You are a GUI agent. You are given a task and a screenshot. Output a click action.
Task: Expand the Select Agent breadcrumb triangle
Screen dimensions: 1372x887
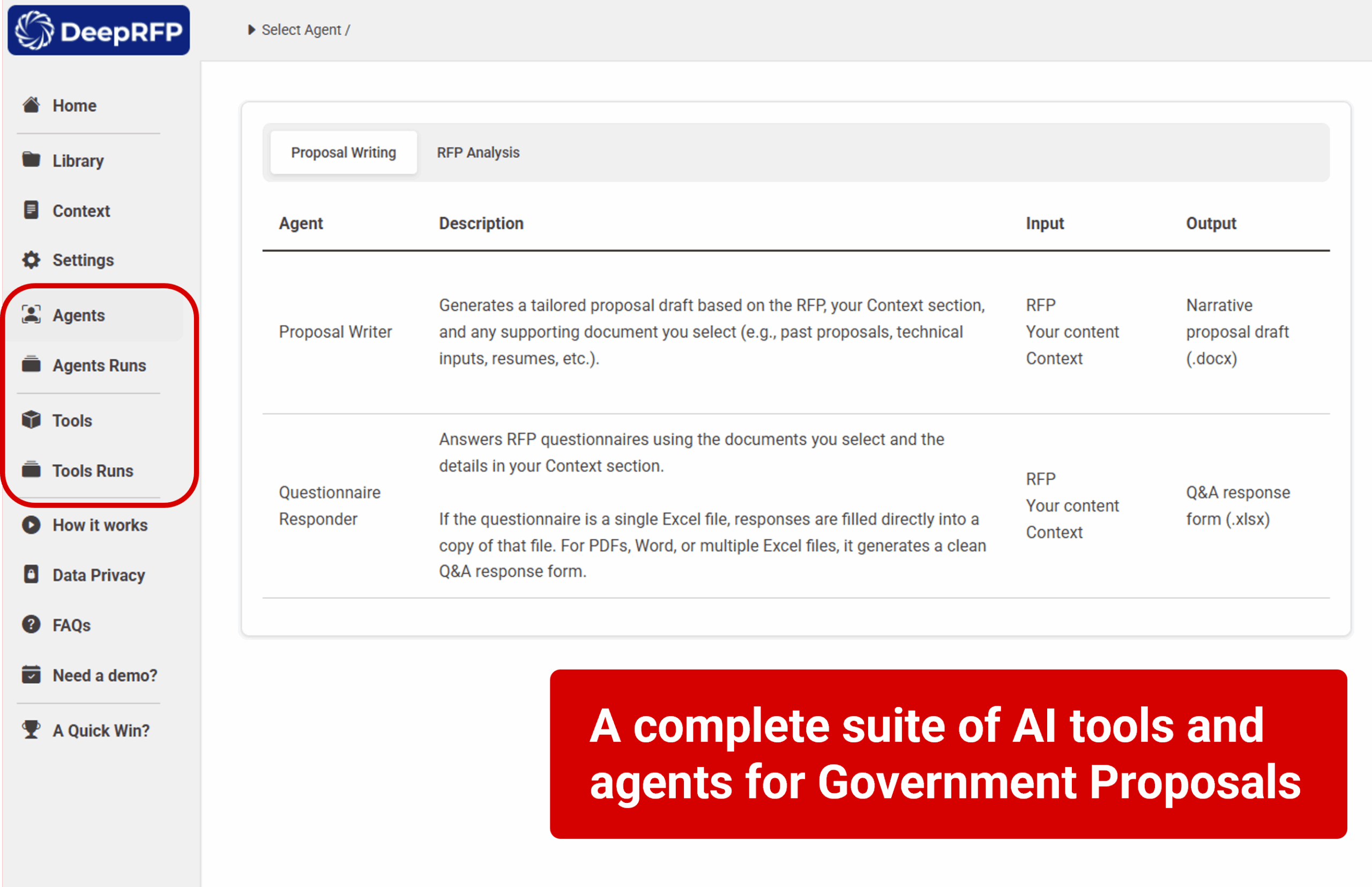(x=251, y=29)
